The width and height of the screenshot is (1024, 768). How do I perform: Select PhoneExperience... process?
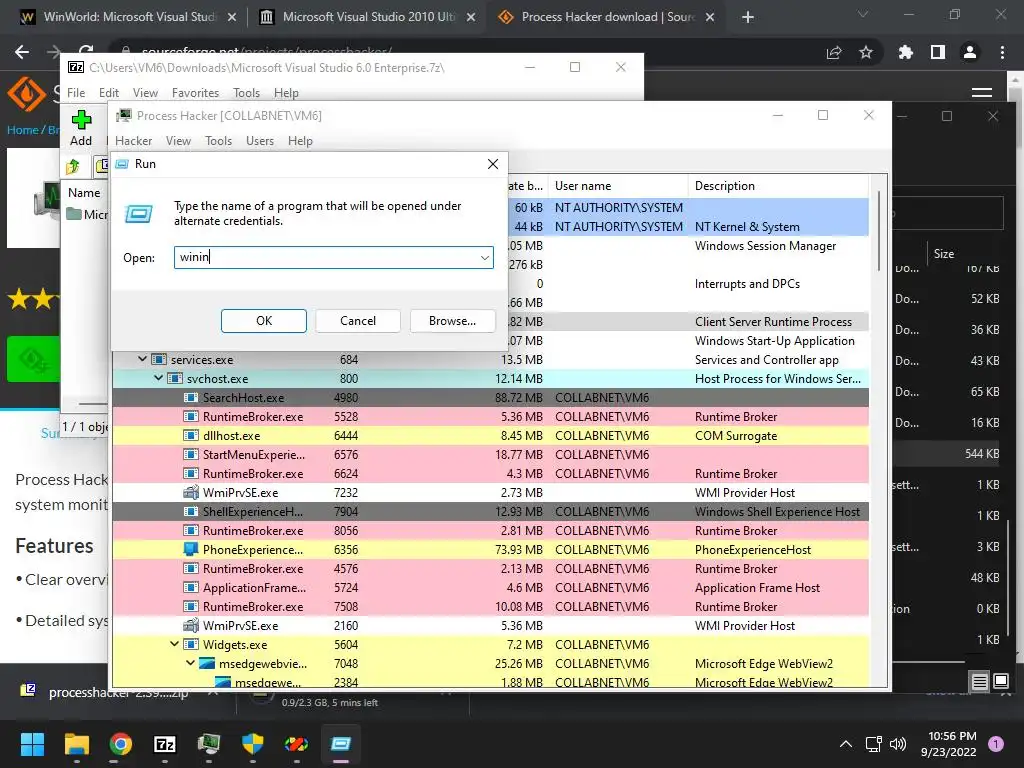[x=490, y=550]
